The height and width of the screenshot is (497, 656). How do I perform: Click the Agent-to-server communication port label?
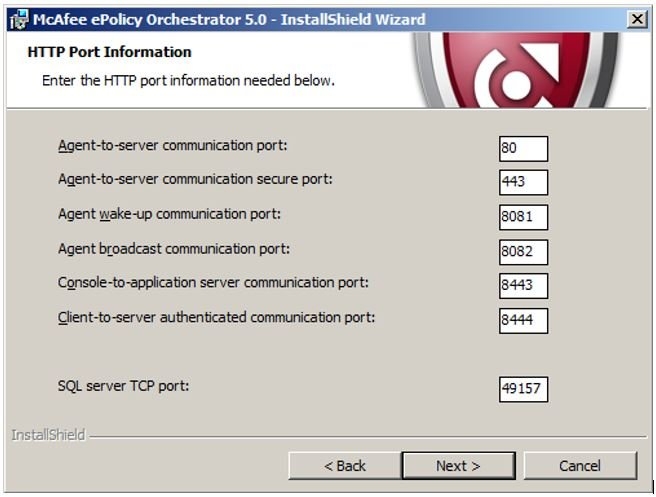[173, 146]
